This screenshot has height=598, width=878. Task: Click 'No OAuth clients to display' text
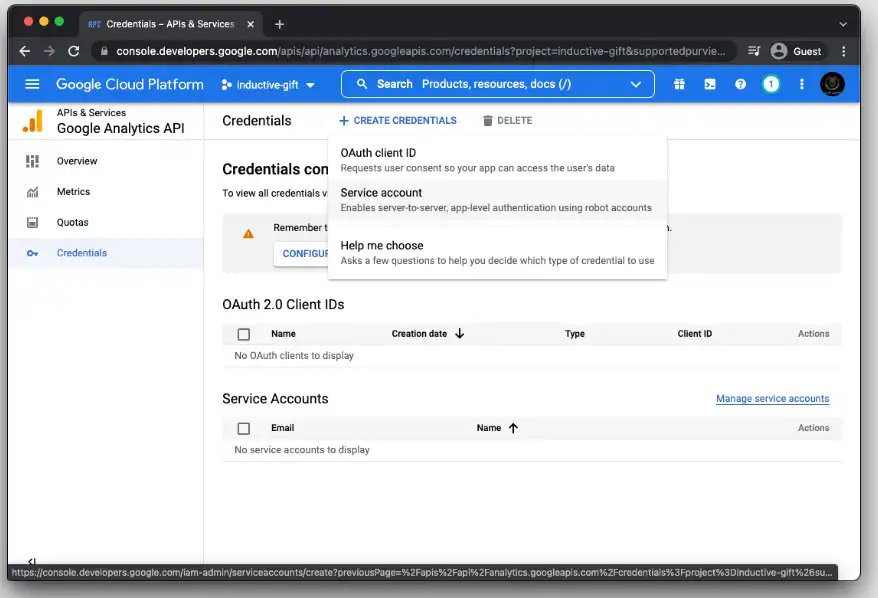294,356
